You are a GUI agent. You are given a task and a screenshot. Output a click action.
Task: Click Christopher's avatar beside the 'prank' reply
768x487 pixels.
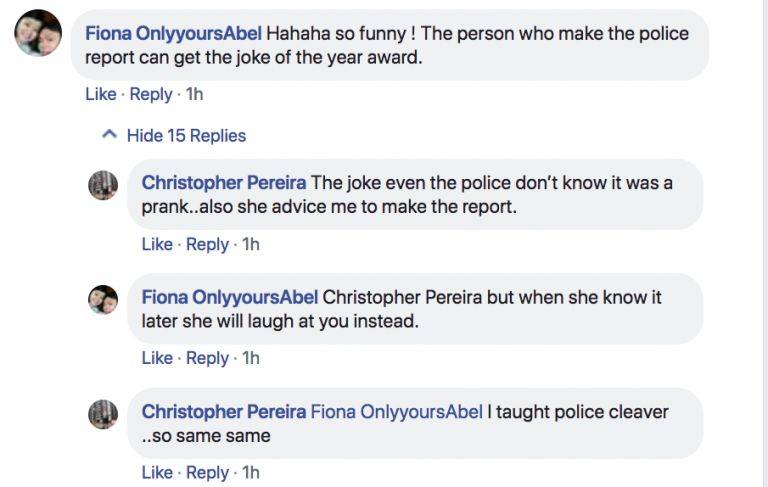click(x=104, y=185)
